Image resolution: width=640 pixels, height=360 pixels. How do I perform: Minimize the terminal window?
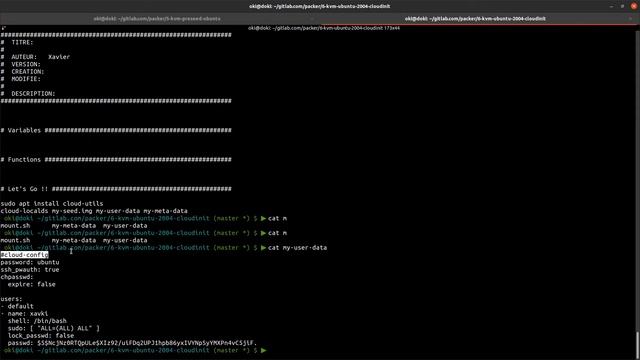click(611, 6)
